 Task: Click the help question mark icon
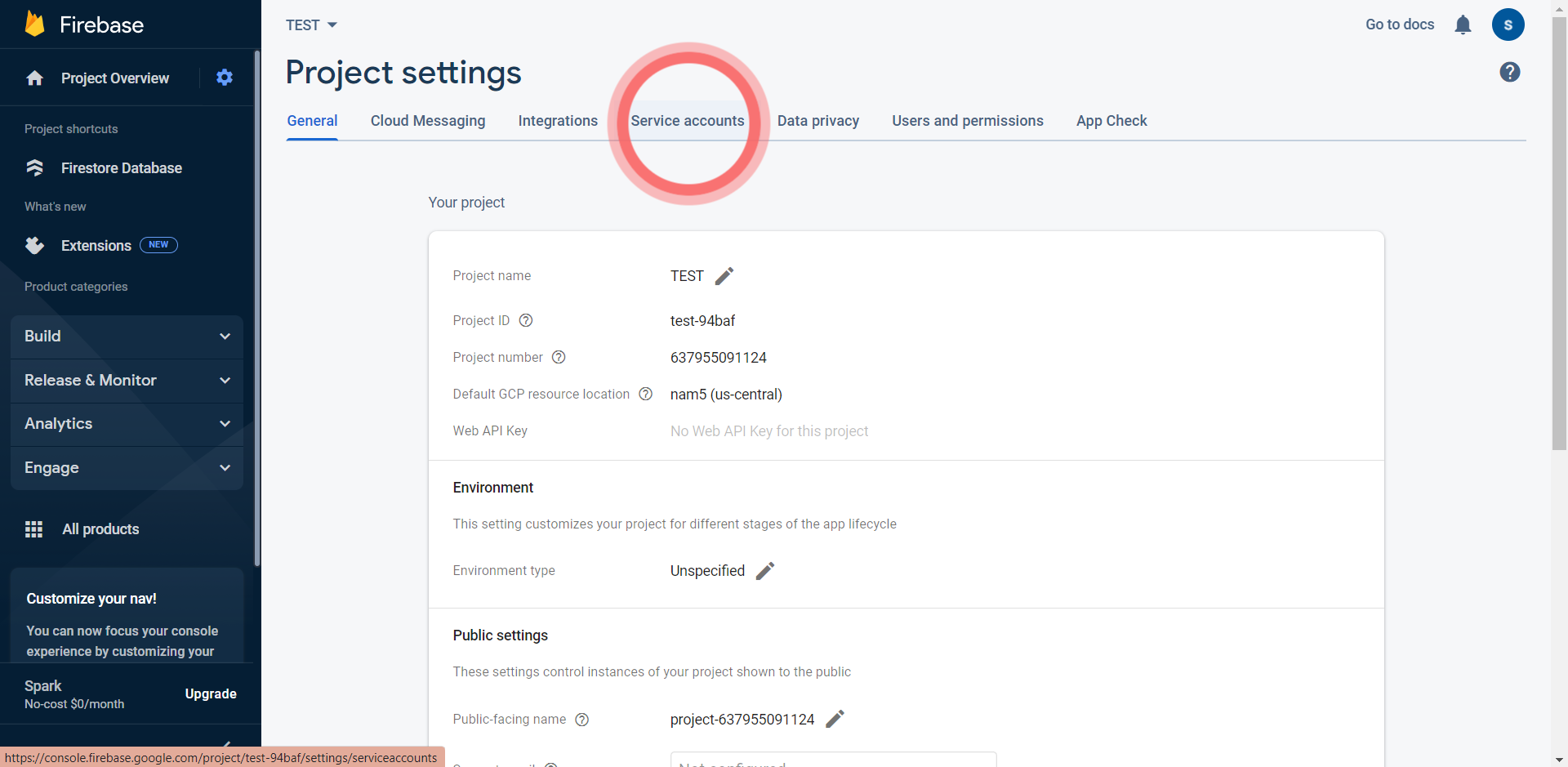click(1510, 72)
